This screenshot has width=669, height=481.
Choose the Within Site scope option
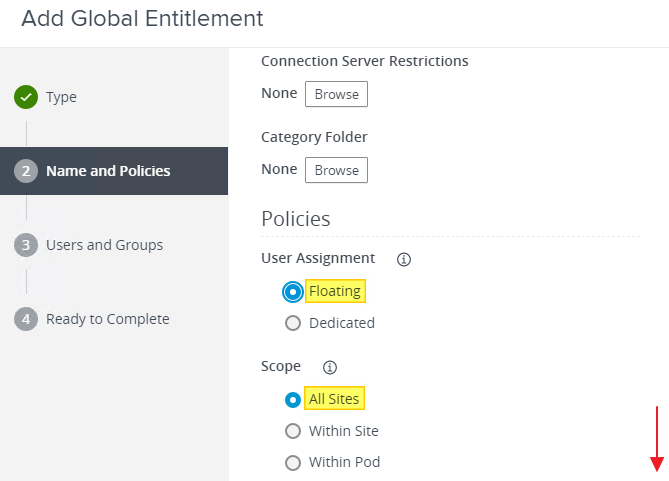293,431
